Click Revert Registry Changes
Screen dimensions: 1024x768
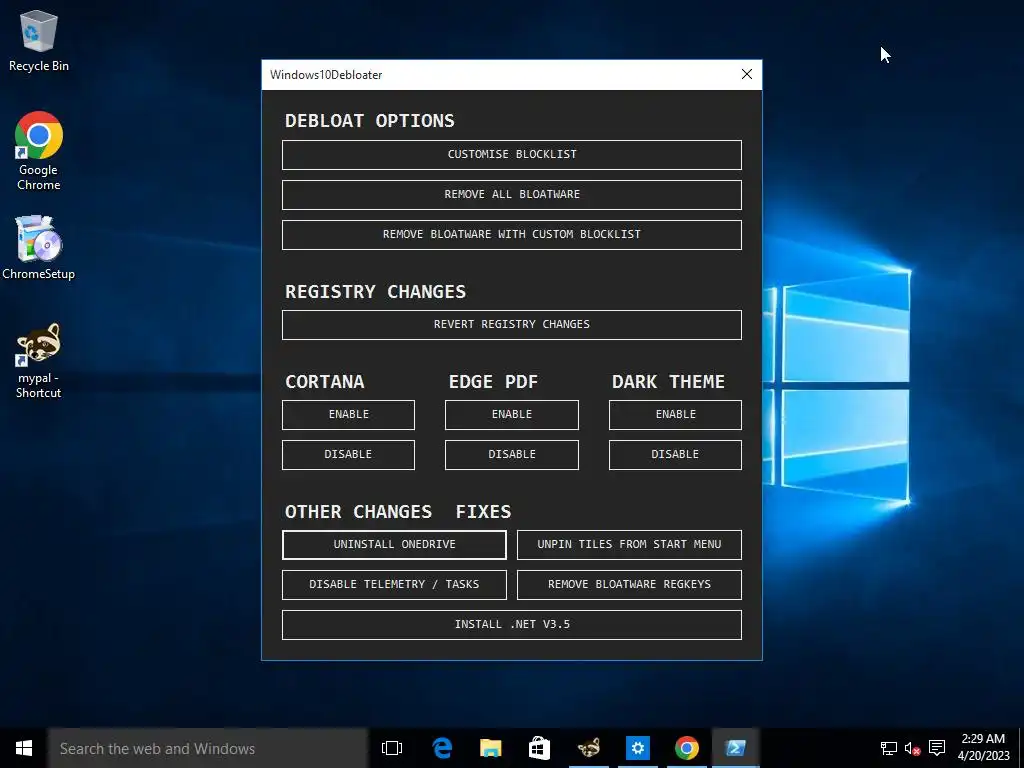pos(512,325)
